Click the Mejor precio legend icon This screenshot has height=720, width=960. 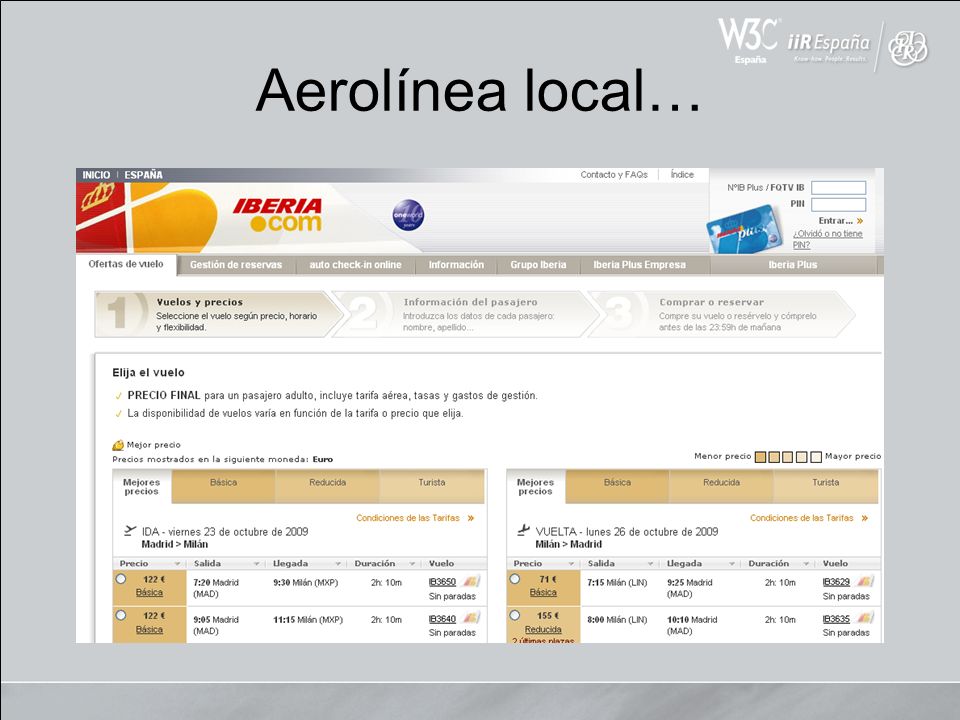tap(118, 445)
